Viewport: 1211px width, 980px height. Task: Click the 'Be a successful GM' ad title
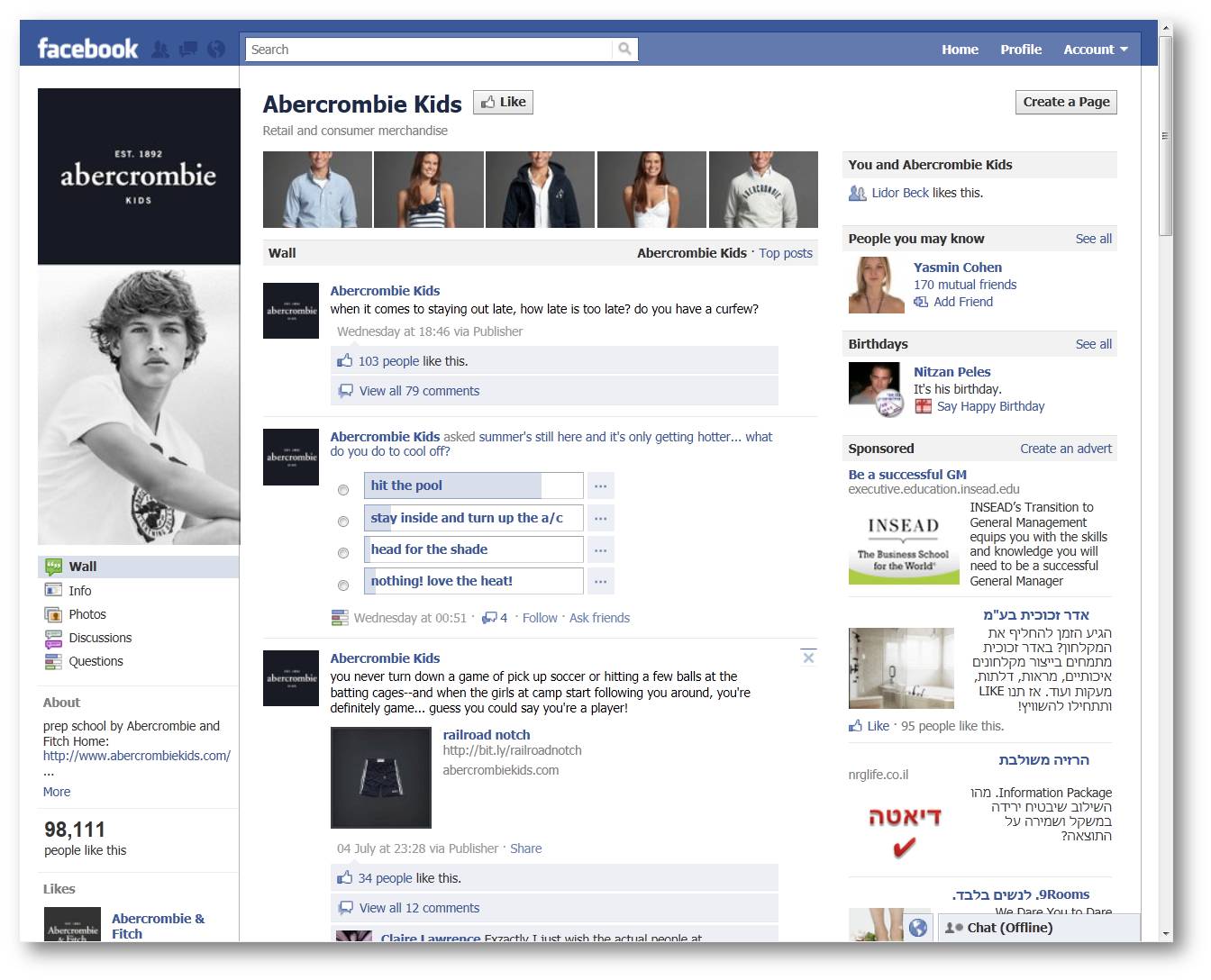click(907, 475)
